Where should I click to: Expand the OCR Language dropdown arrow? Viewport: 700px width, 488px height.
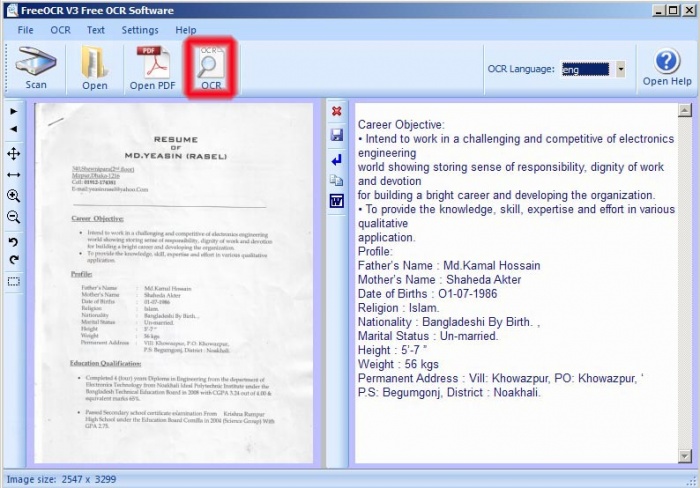tap(621, 69)
